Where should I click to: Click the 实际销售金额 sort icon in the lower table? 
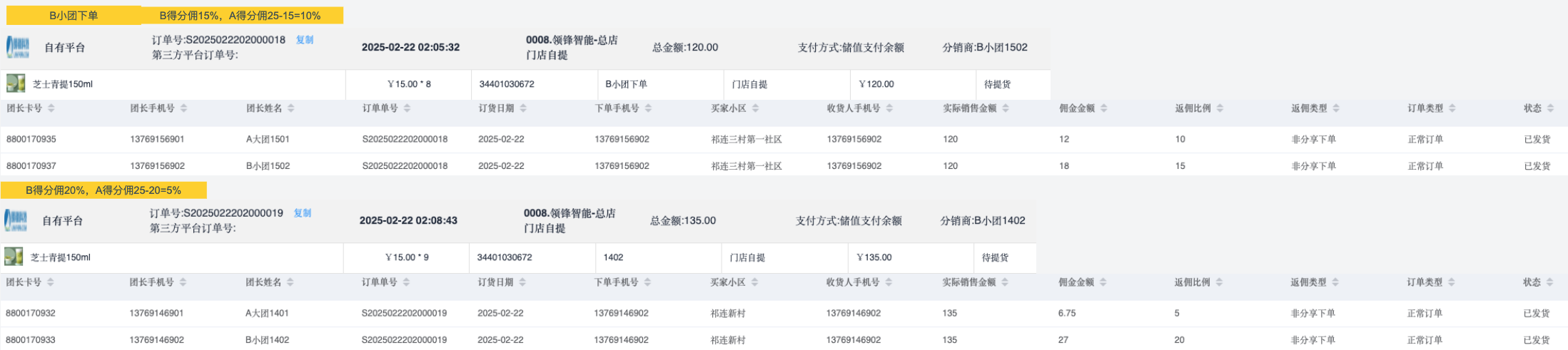[1005, 282]
